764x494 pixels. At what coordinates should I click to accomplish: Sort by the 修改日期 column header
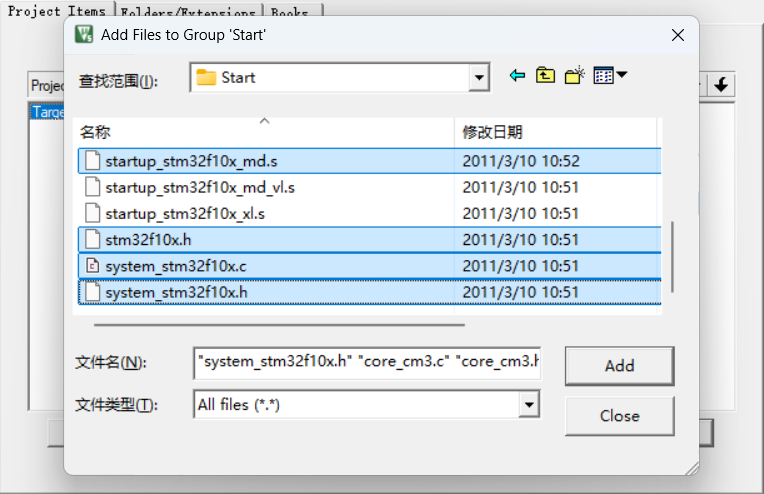(555, 132)
